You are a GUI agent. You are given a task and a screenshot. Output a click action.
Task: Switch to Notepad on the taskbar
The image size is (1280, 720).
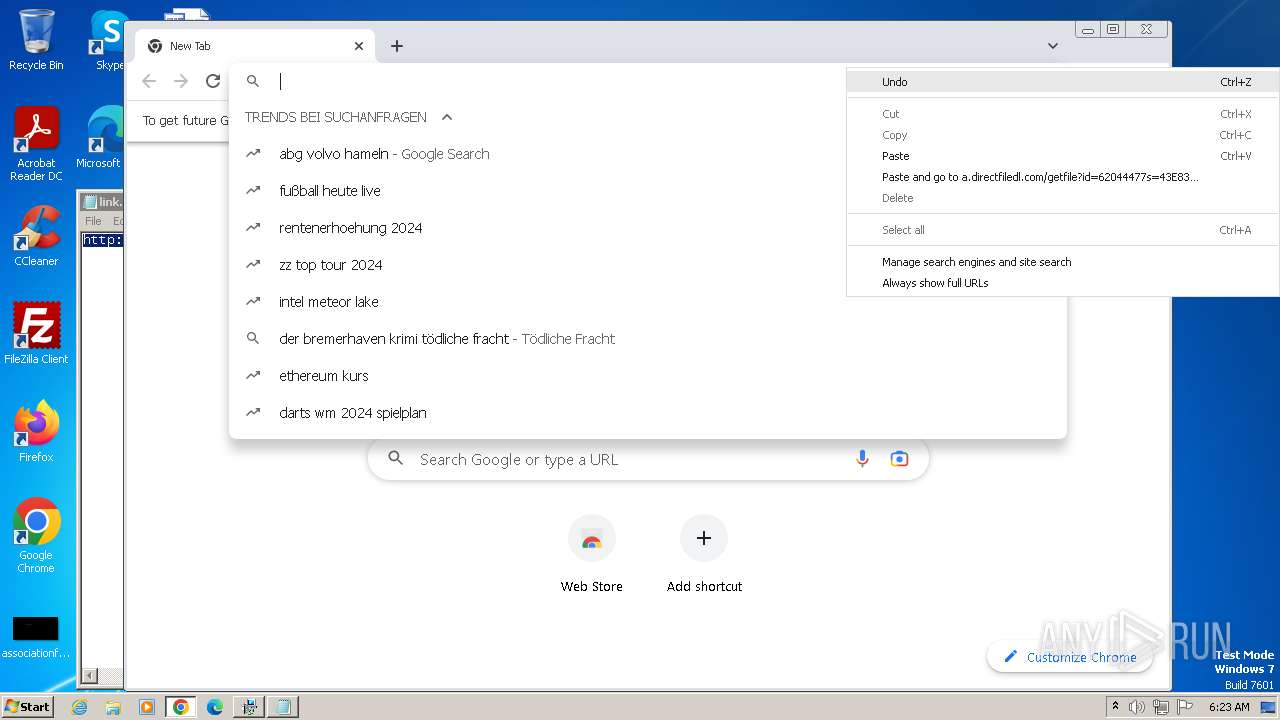[x=282, y=707]
